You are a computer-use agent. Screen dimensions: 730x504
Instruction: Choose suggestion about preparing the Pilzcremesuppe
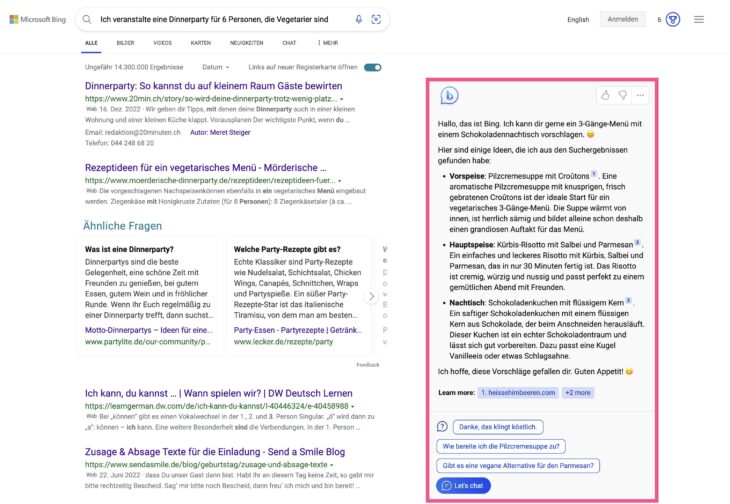[501, 446]
